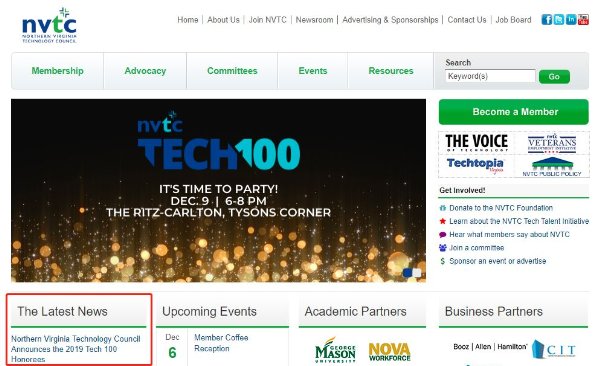Open the Advocacy menu
The width and height of the screenshot is (602, 366).
pyautogui.click(x=145, y=71)
